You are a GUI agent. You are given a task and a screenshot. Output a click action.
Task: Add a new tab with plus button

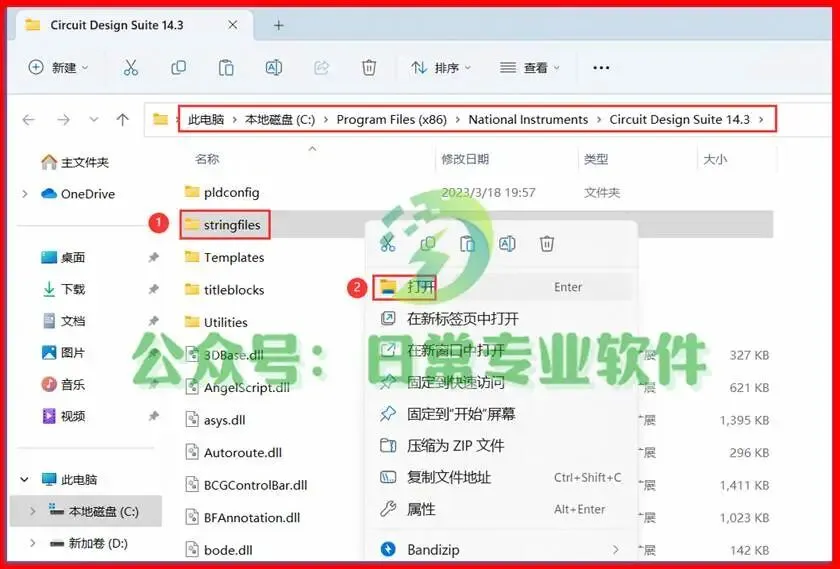279,25
